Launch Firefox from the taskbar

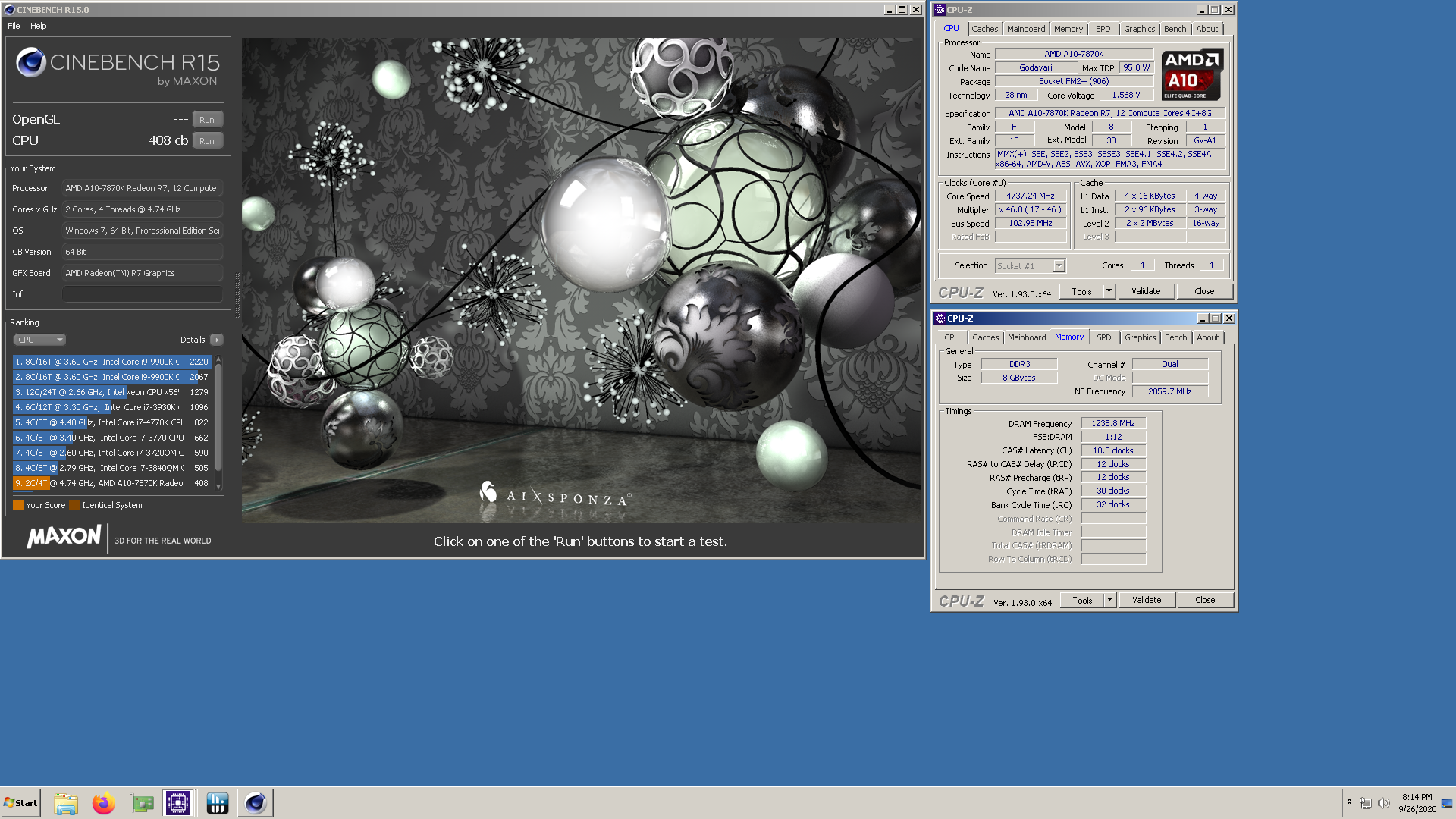click(103, 804)
